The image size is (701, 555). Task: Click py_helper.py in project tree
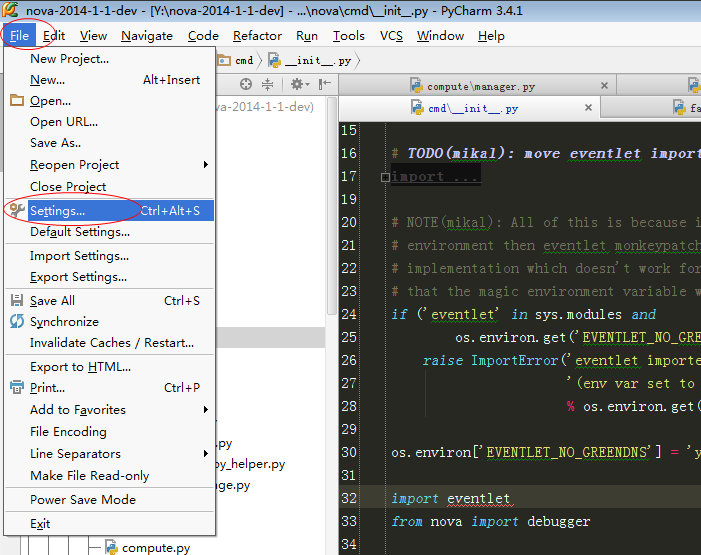click(250, 464)
